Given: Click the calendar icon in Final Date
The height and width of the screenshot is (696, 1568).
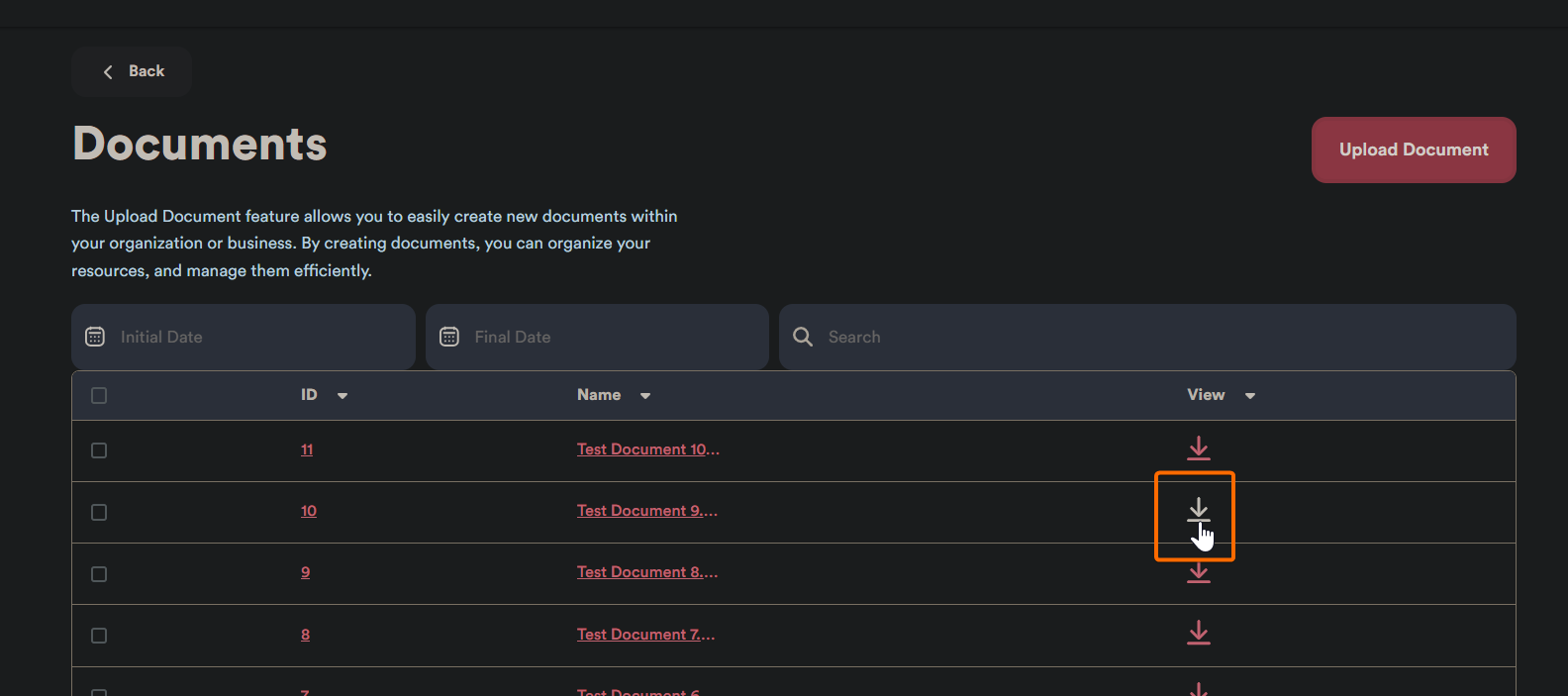Looking at the screenshot, I should 449,337.
